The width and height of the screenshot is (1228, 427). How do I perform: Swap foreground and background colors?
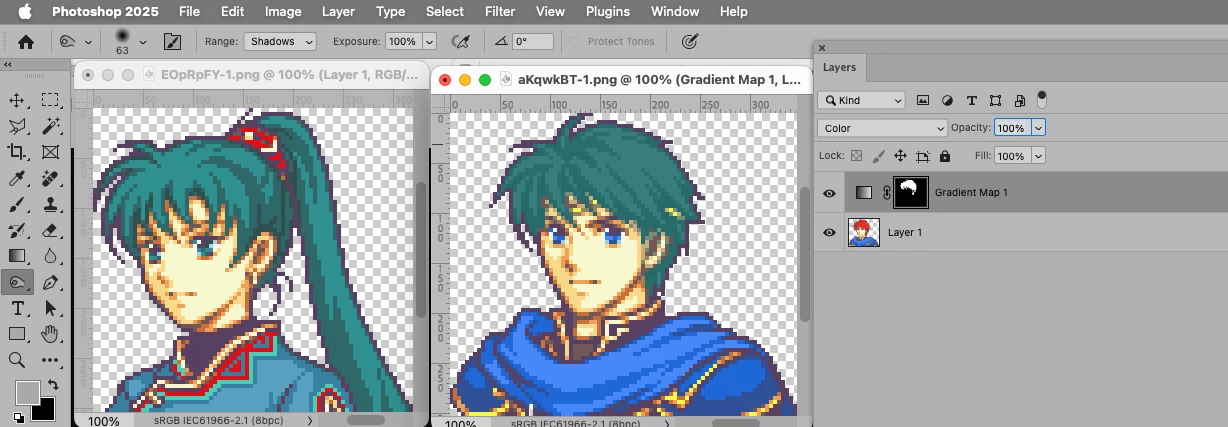click(x=52, y=384)
